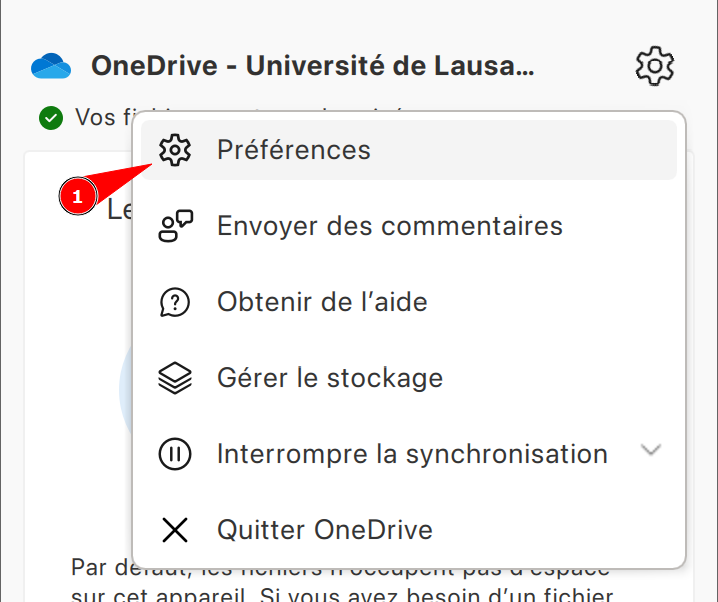Click the question mark help icon
Image resolution: width=718 pixels, height=602 pixels.
click(175, 302)
